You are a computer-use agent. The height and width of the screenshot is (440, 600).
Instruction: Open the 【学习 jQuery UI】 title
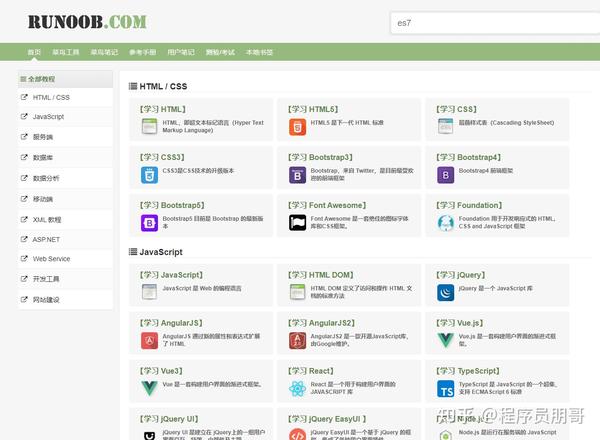pyautogui.click(x=169, y=419)
